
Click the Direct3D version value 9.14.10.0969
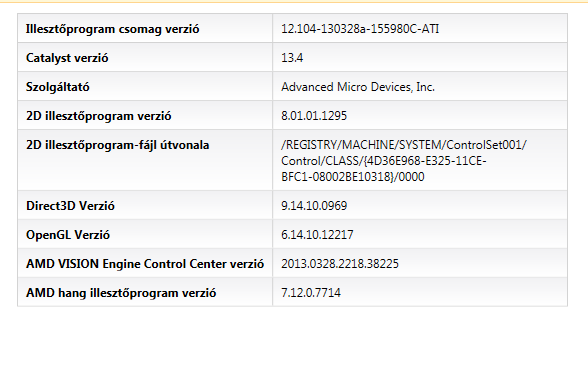(314, 206)
